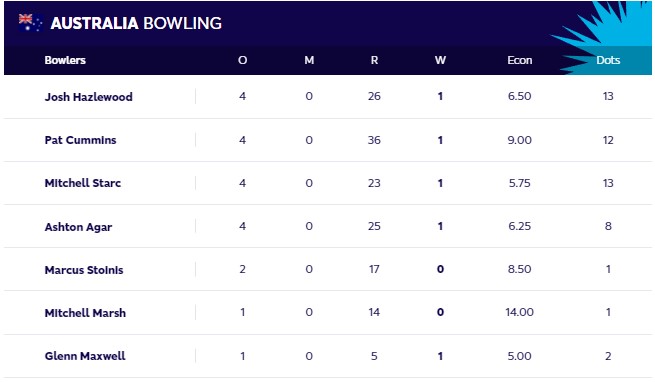Click Mitchell Marsh's 14.00 economy value
Screen dimensions: 655x382
pyautogui.click(x=520, y=312)
